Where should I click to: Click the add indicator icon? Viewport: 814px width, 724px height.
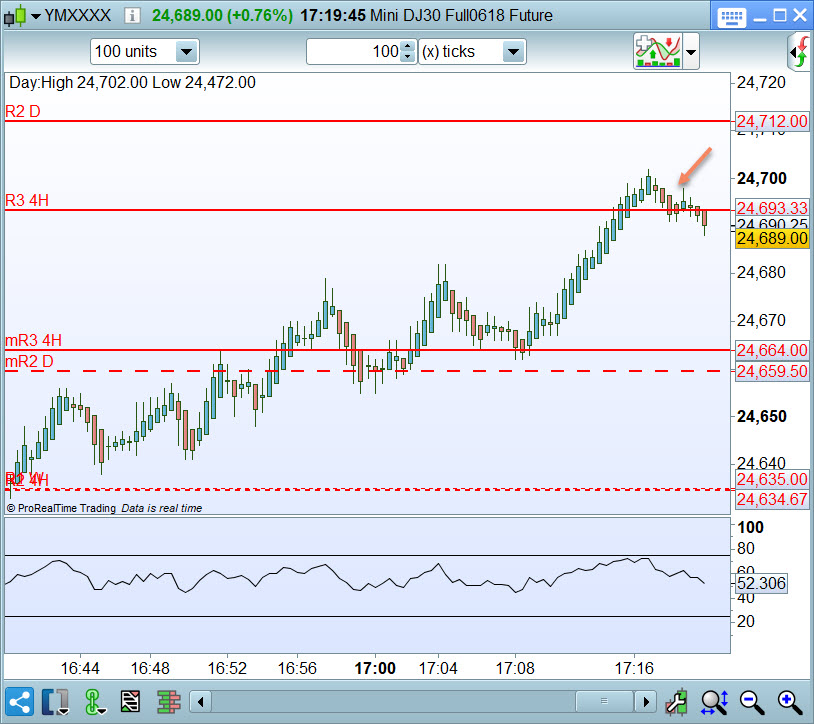click(658, 51)
